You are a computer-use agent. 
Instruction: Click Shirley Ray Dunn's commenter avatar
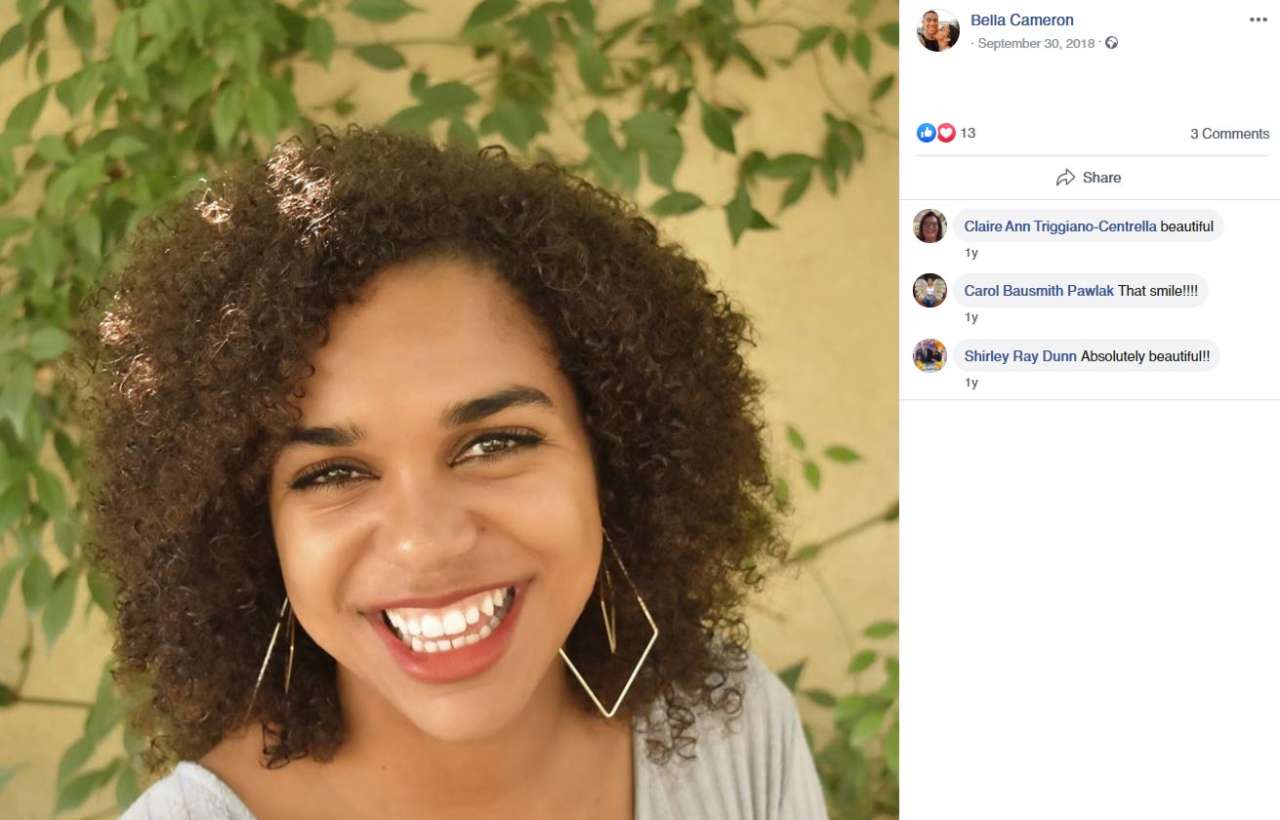pos(930,356)
